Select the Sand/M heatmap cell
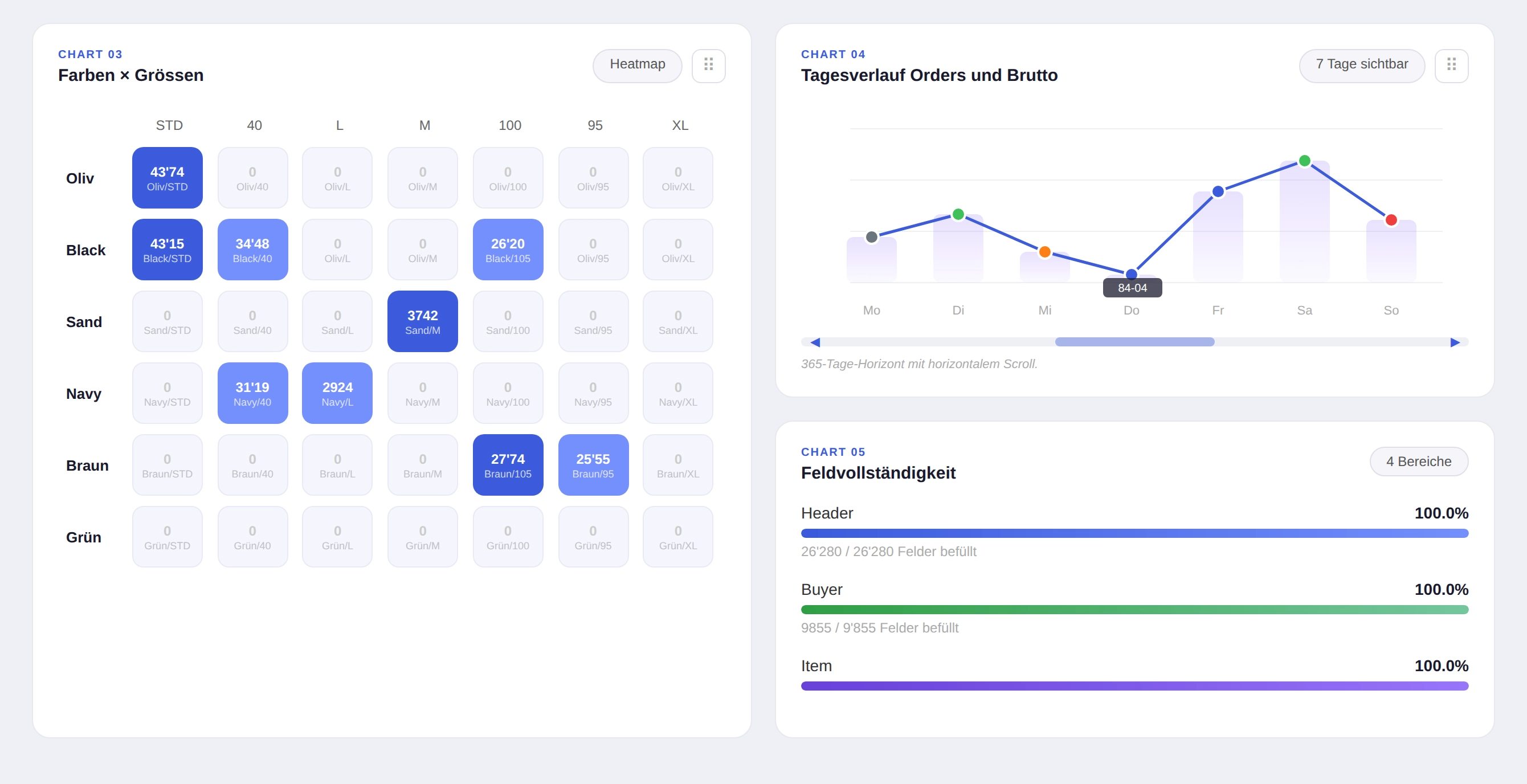1527x784 pixels. point(422,321)
